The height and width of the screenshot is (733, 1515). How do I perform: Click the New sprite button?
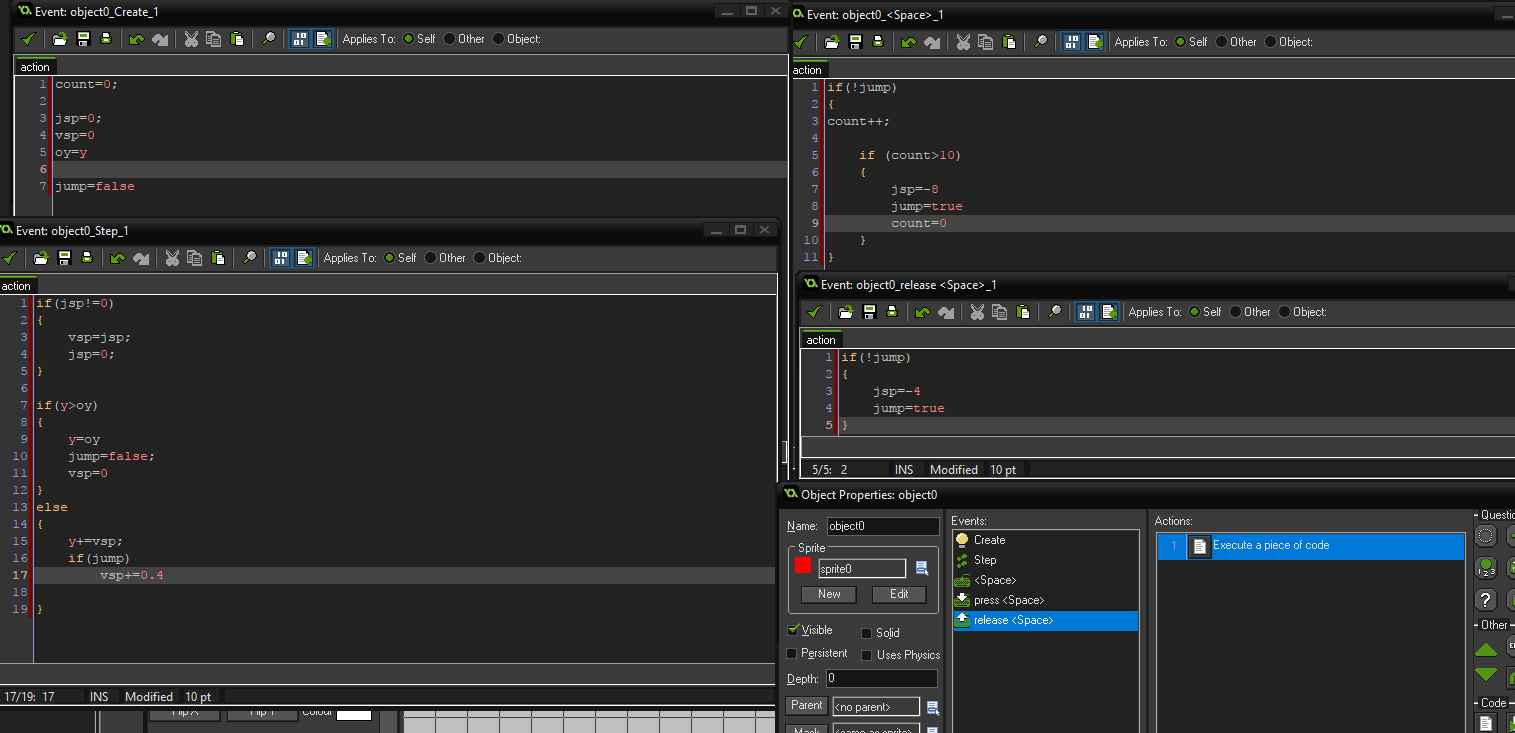pyautogui.click(x=829, y=594)
